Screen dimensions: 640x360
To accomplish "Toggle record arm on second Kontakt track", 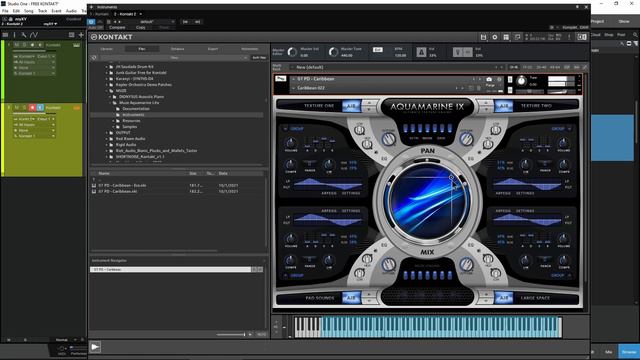I will 32,107.
